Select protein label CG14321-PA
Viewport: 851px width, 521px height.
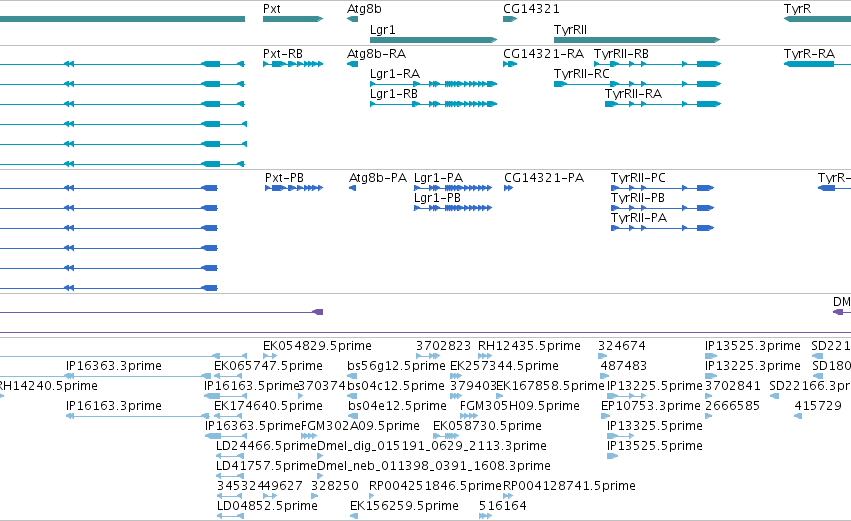pyautogui.click(x=544, y=178)
